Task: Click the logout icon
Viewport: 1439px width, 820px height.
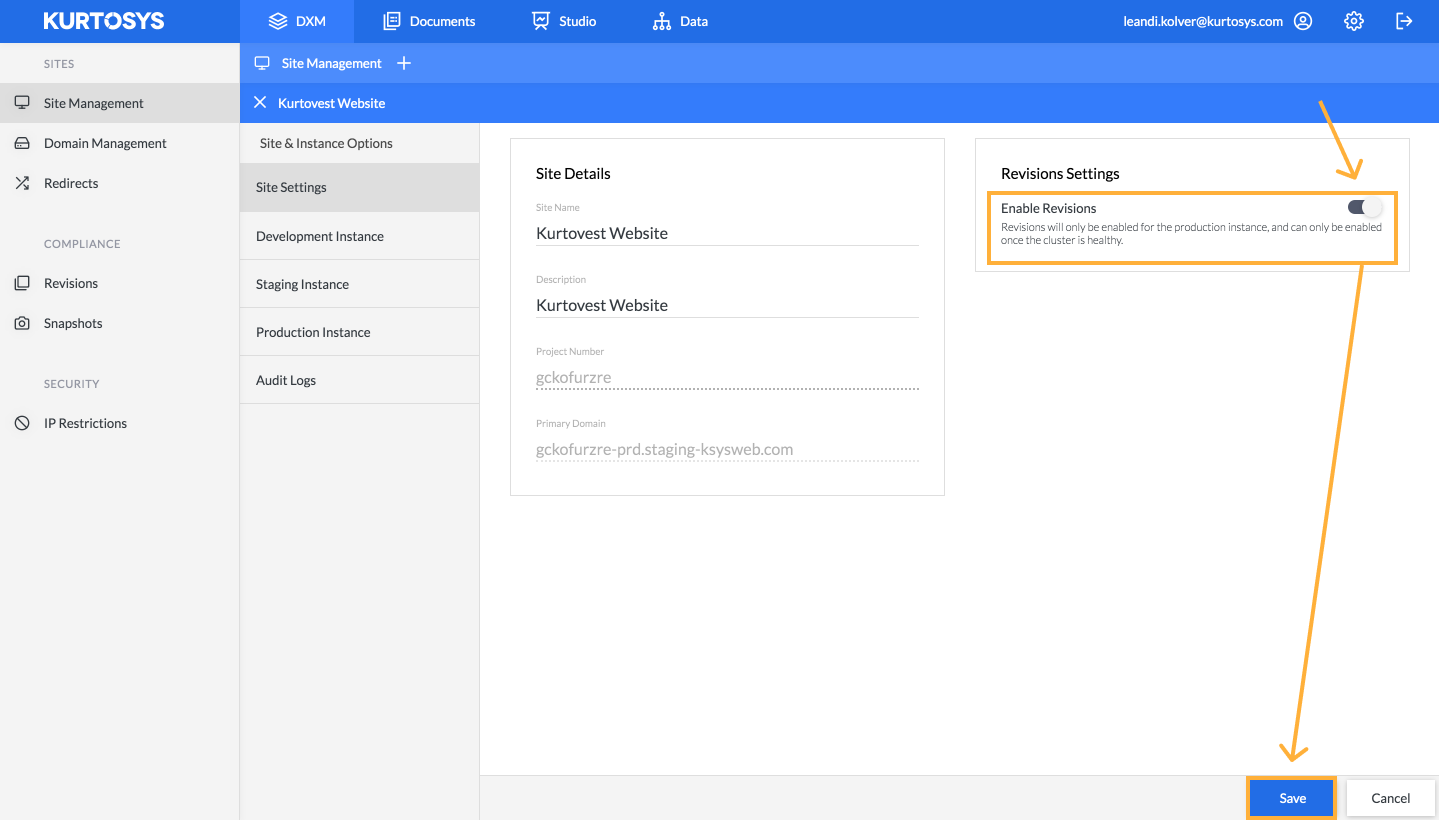Action: 1405,21
